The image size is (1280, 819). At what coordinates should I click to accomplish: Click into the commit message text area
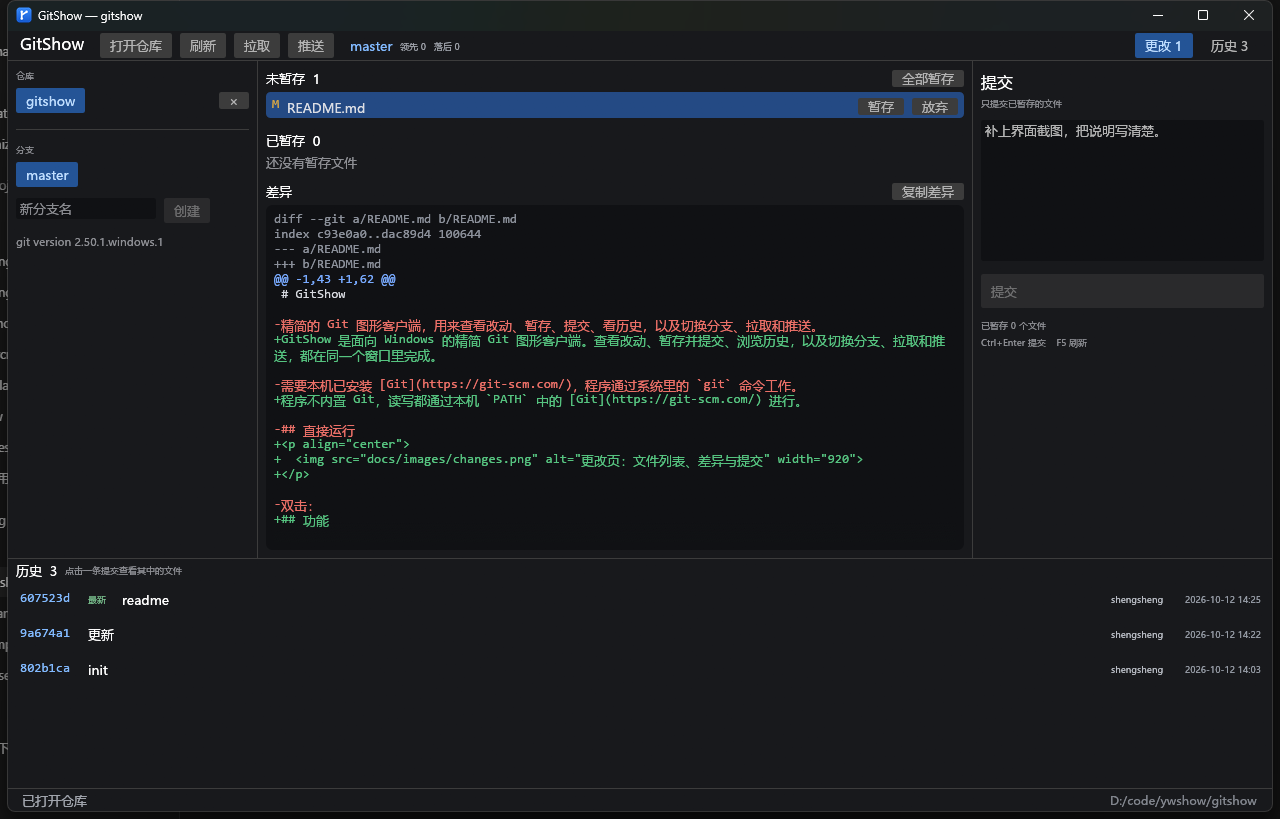(1122, 190)
